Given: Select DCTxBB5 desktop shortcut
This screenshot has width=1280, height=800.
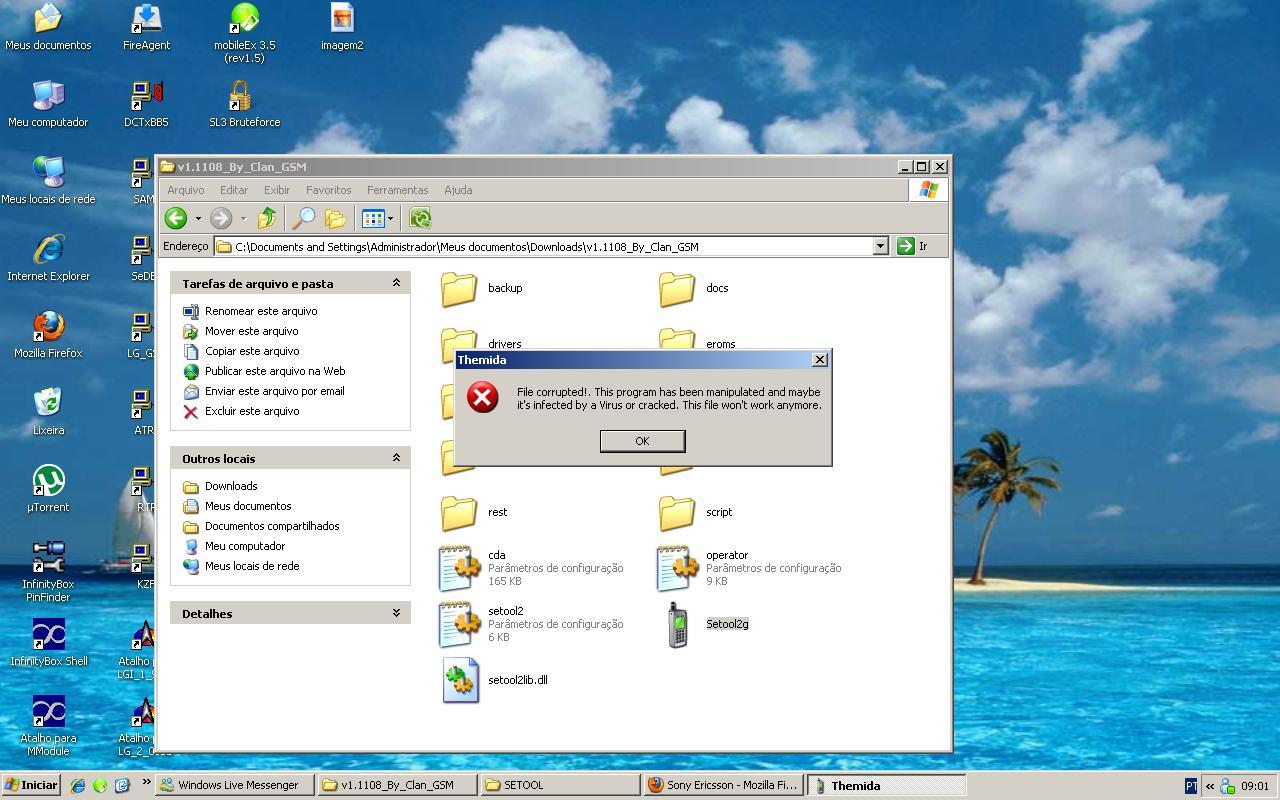Looking at the screenshot, I should 146,104.
